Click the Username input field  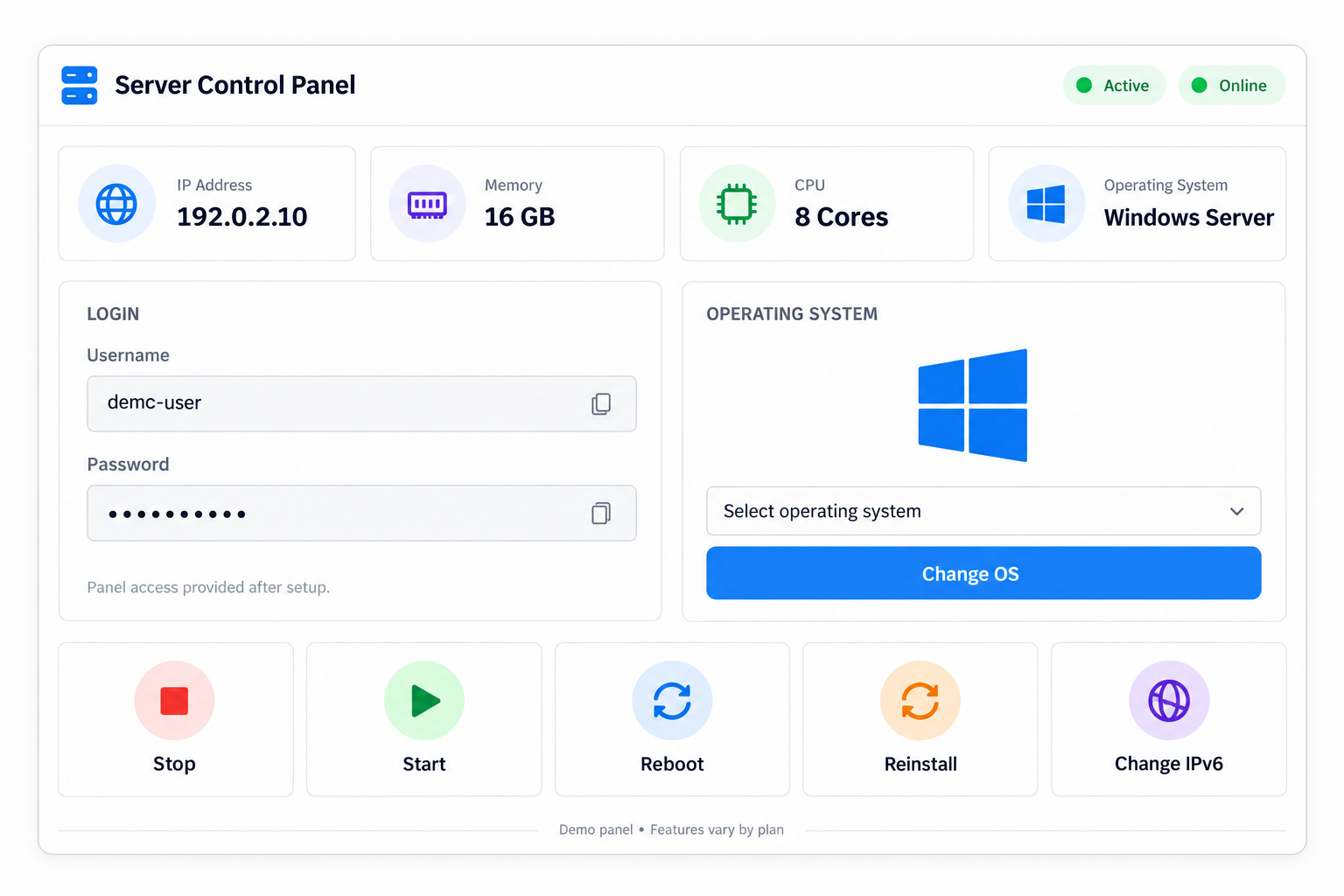click(361, 403)
